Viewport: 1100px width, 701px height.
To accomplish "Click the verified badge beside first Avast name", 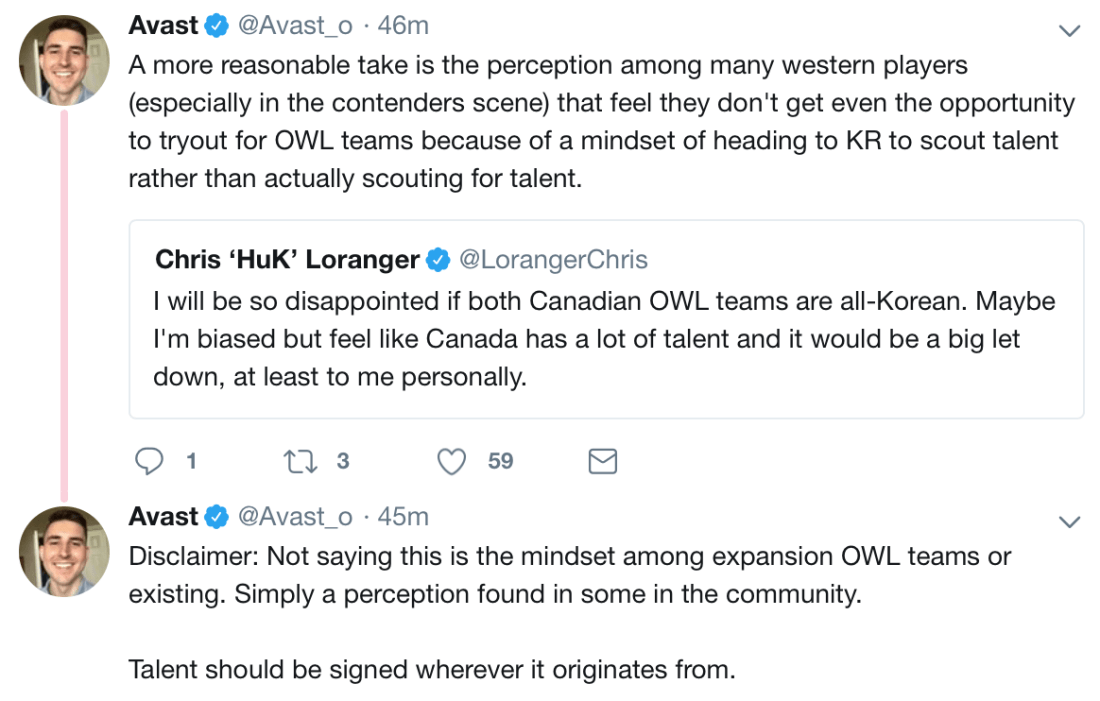I will tap(217, 27).
